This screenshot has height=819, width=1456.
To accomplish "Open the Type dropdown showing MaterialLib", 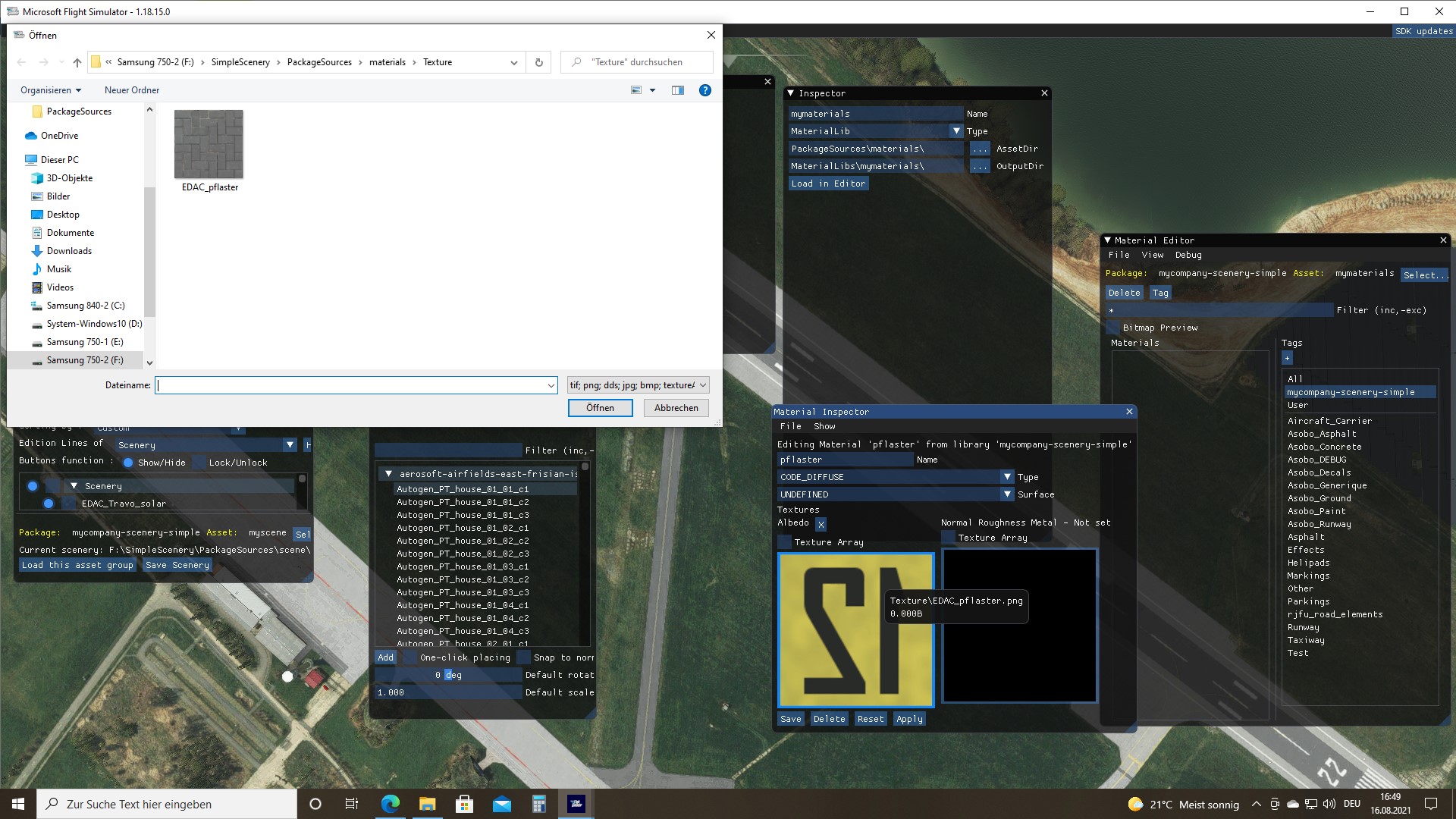I will pos(956,131).
